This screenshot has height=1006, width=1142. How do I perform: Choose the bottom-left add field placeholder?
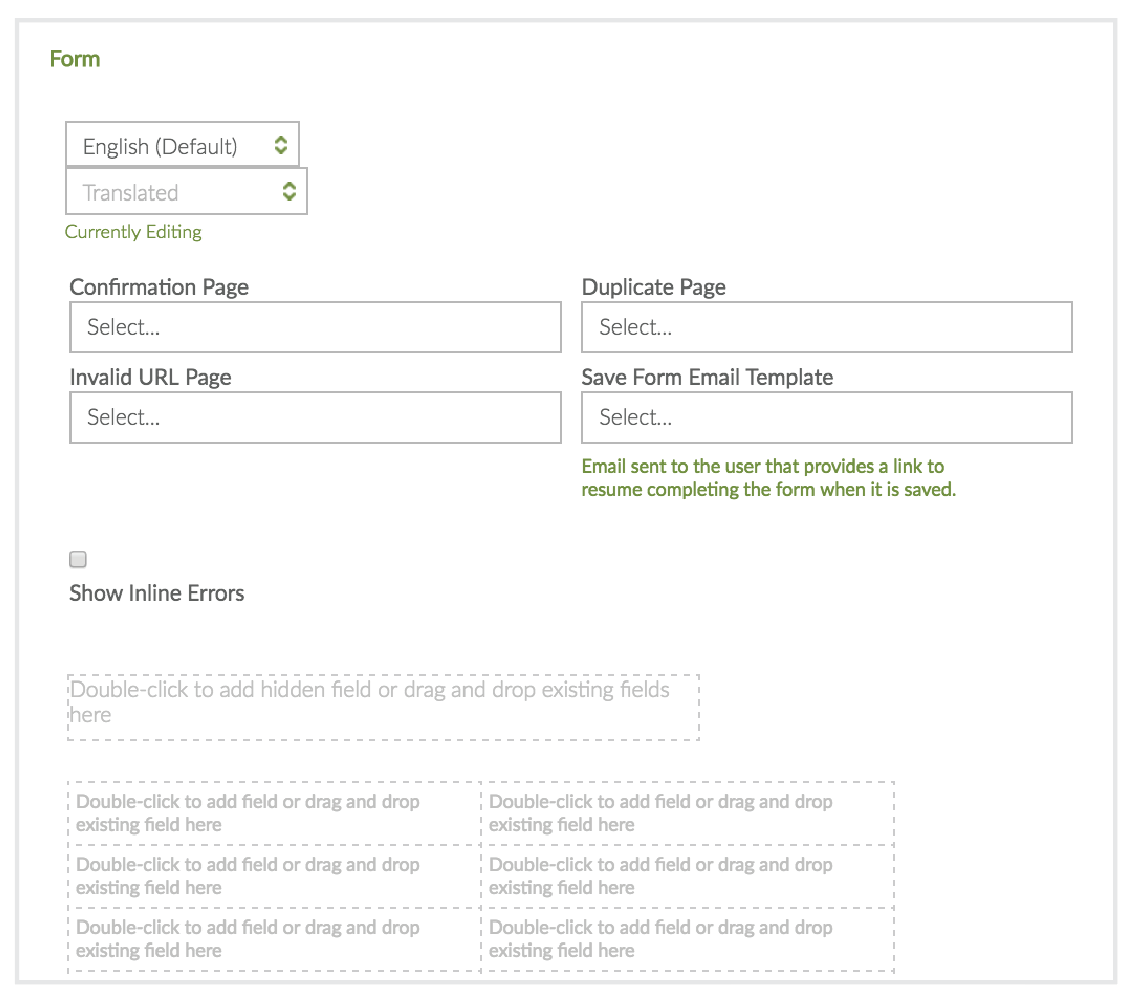(274, 939)
